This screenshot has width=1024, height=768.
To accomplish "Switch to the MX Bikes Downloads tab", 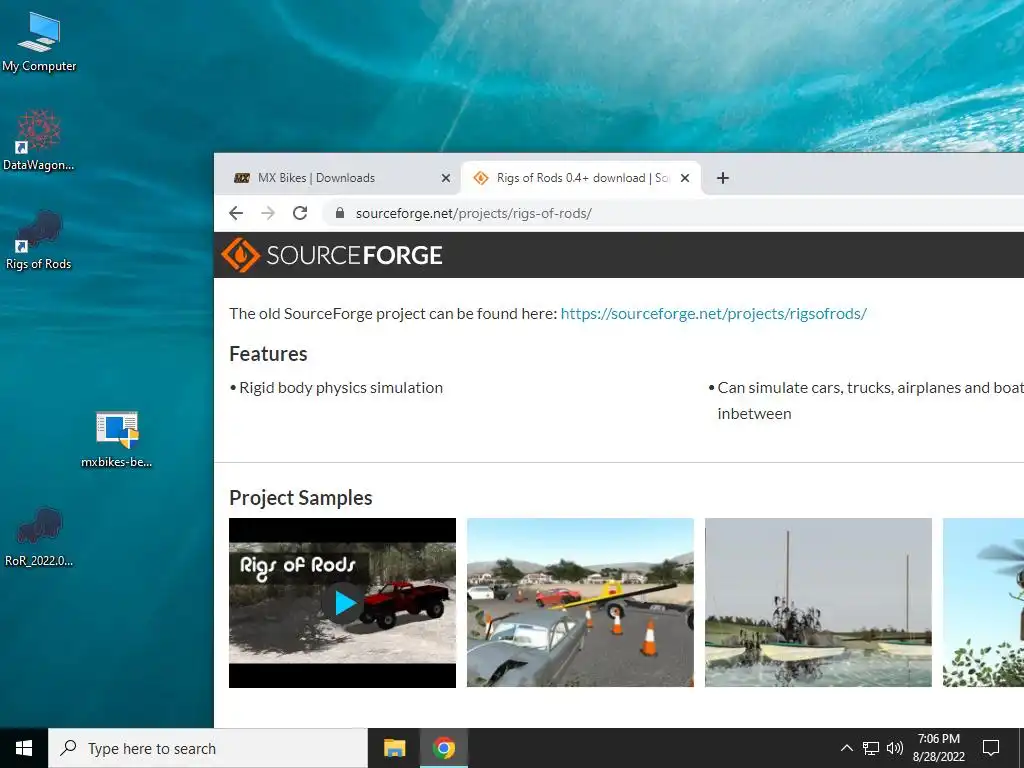I will [336, 178].
